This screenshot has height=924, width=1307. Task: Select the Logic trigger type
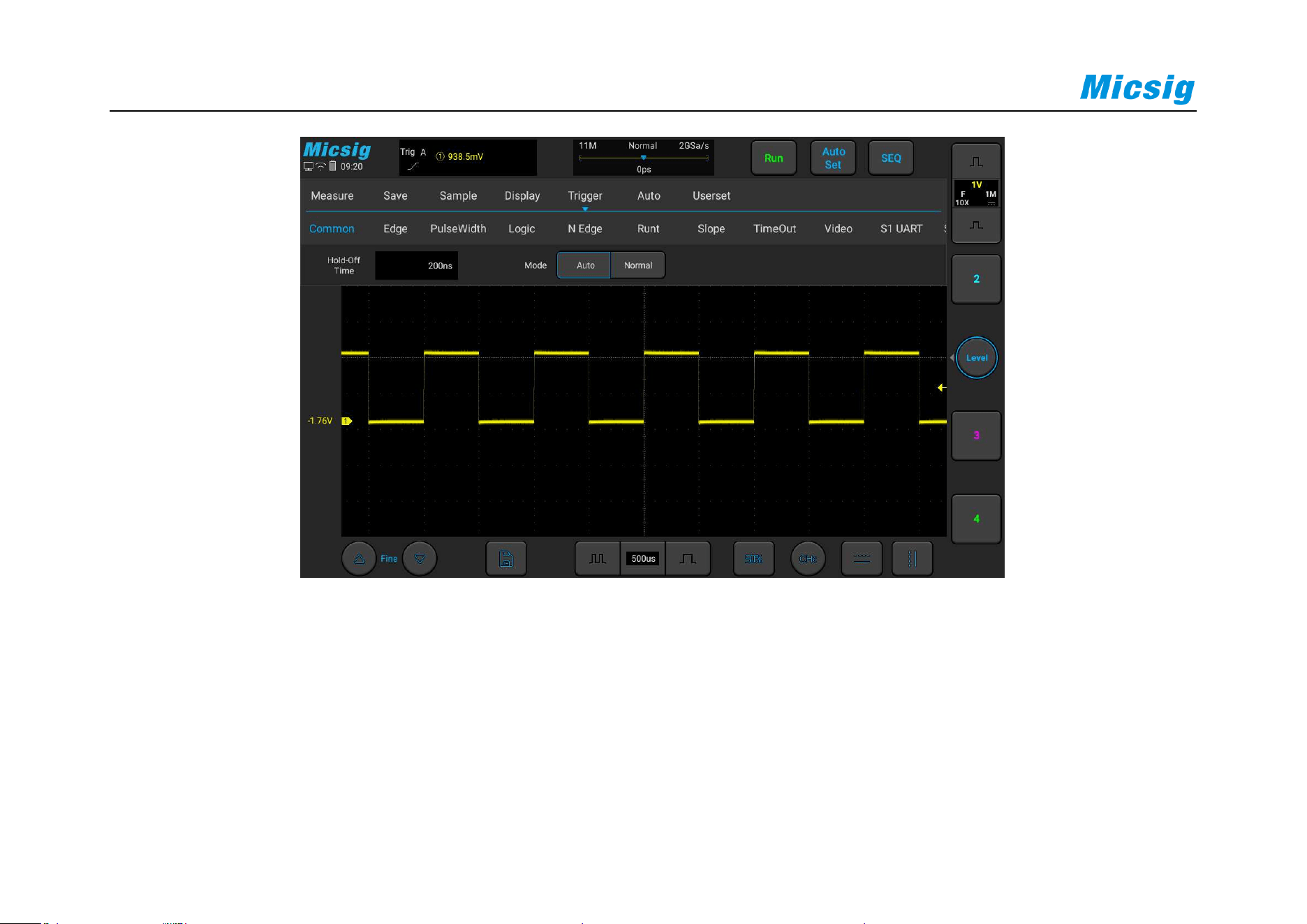pyautogui.click(x=522, y=229)
